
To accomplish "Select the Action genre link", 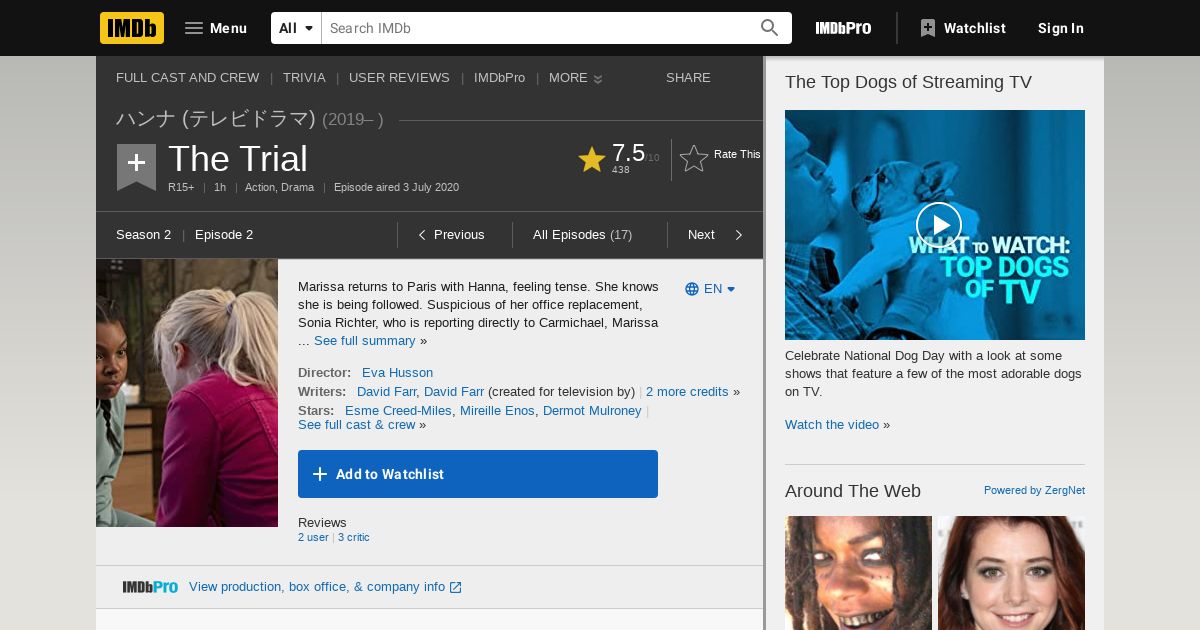I will (x=259, y=187).
